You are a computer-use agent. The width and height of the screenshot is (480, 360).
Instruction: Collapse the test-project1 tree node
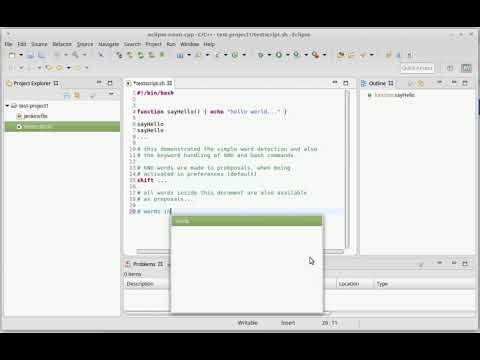(7, 106)
